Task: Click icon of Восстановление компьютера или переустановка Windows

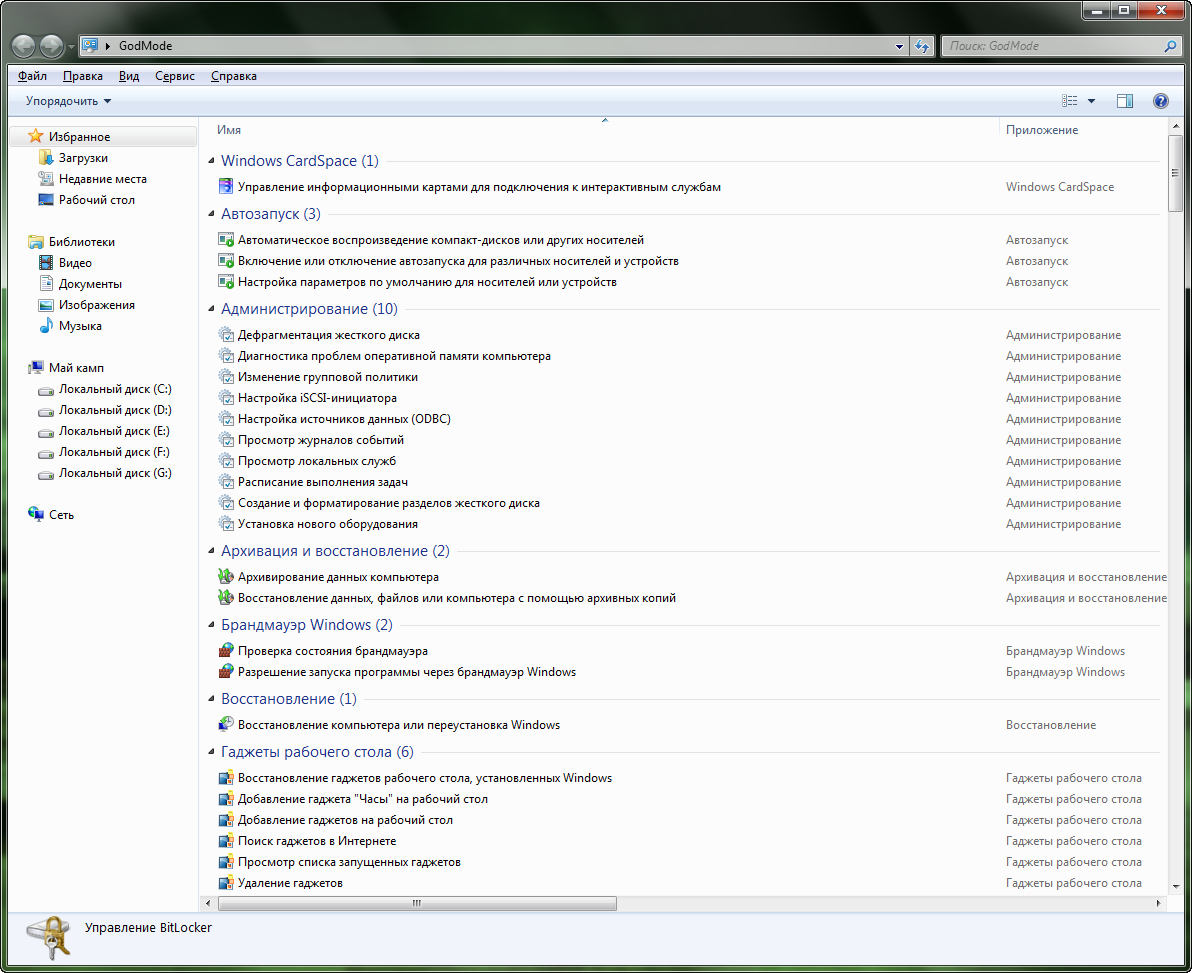Action: [x=225, y=724]
